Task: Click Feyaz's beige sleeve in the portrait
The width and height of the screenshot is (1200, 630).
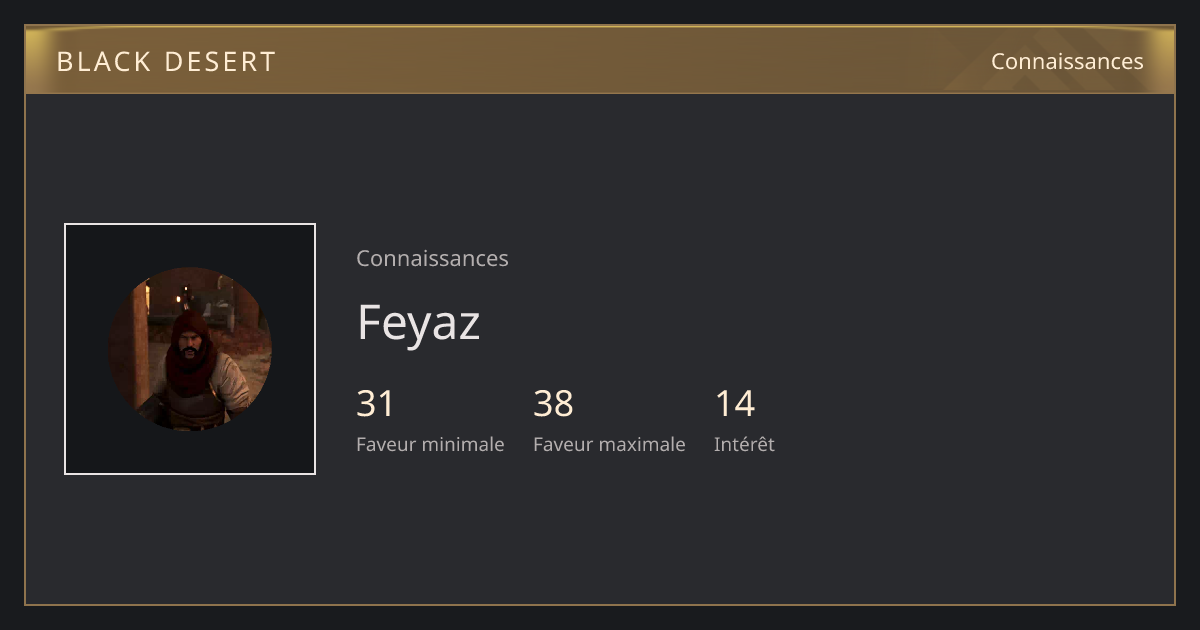Action: 233,380
